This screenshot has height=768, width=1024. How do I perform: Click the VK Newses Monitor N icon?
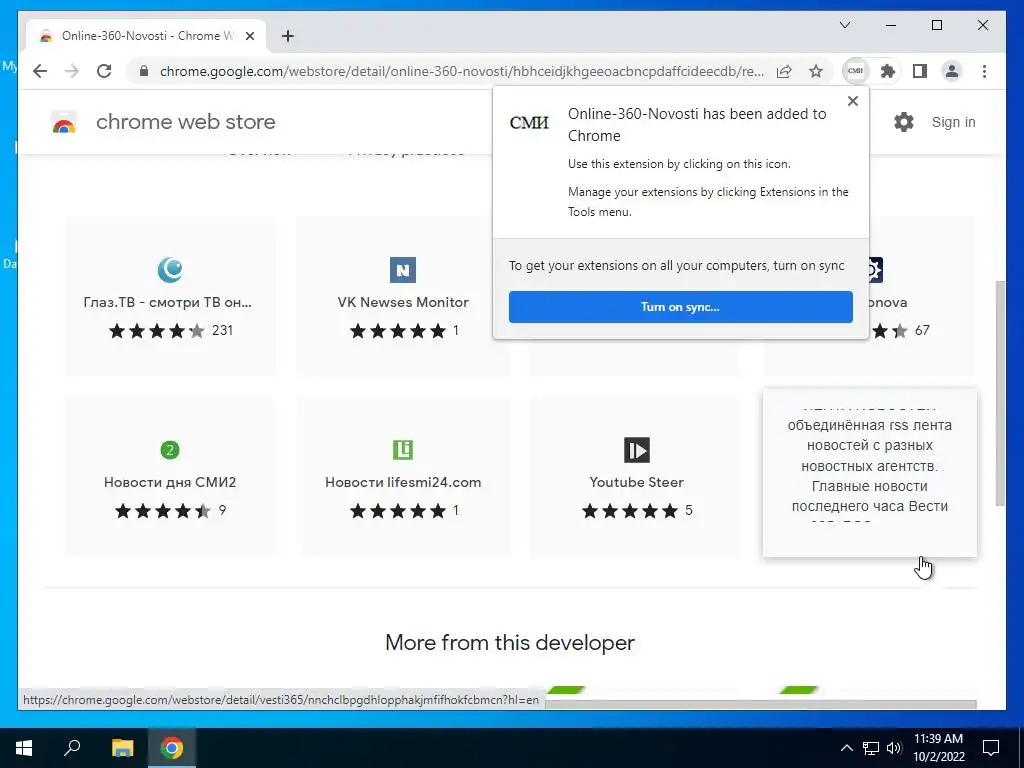403,270
